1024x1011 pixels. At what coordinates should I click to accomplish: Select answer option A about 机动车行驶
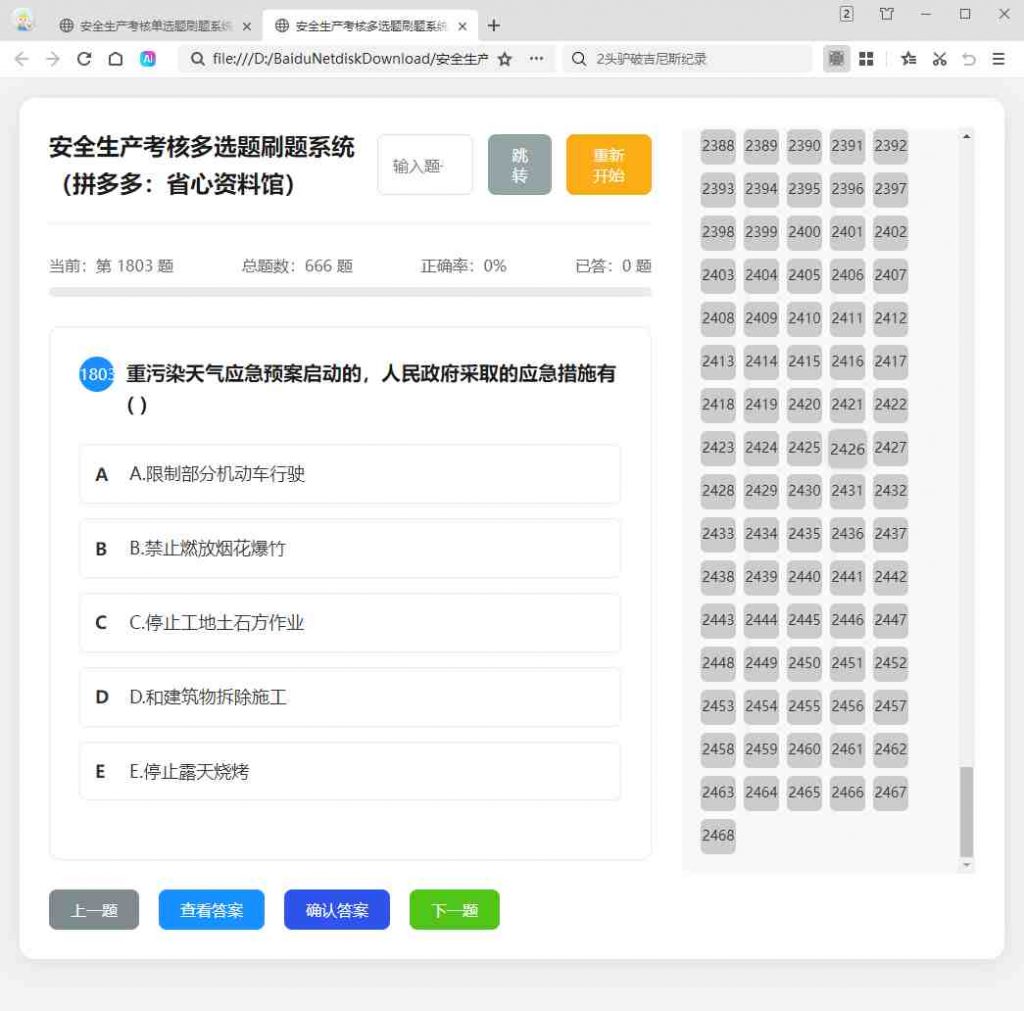348,473
